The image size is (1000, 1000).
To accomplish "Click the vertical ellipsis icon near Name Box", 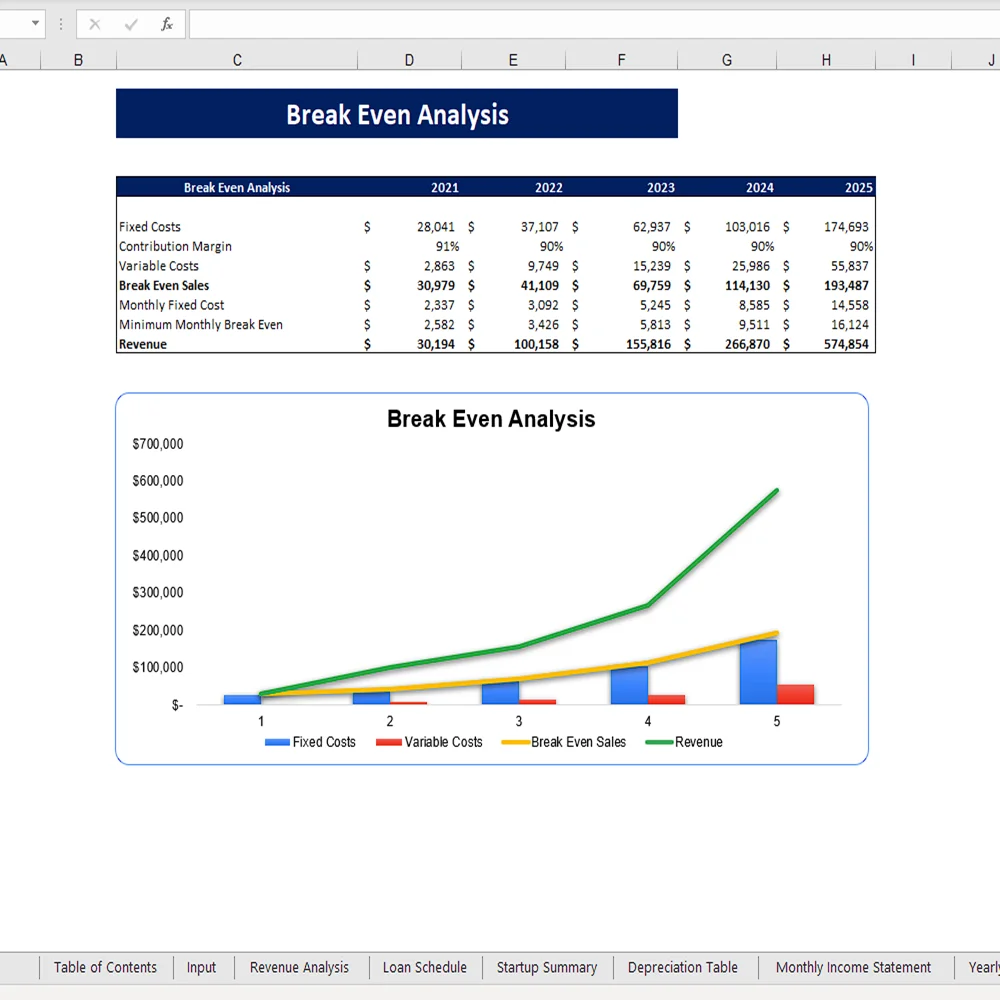I will pyautogui.click(x=60, y=24).
